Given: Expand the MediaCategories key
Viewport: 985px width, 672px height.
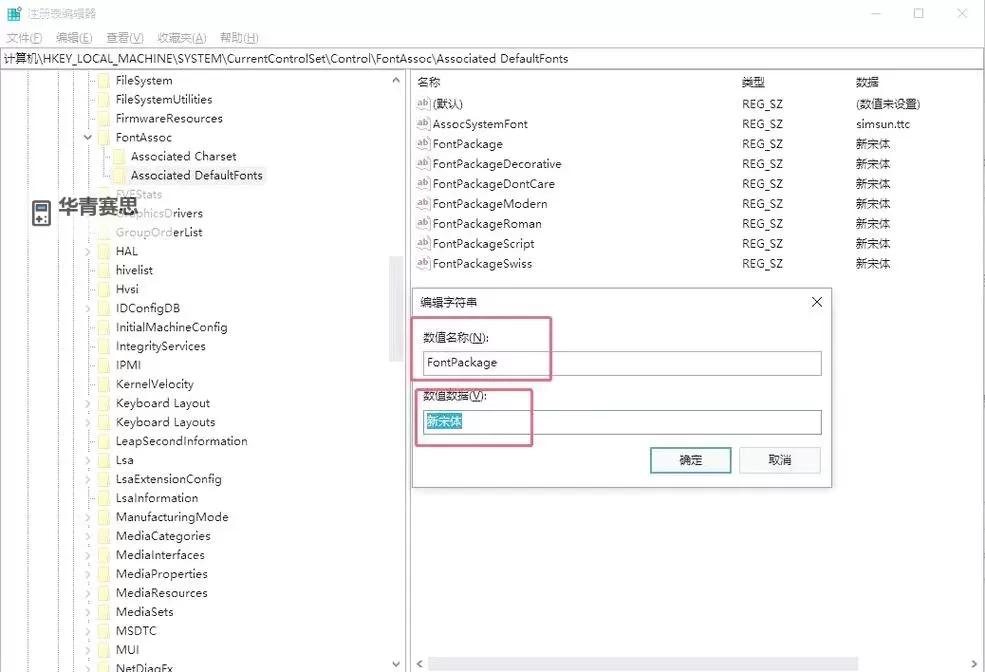Looking at the screenshot, I should click(88, 537).
